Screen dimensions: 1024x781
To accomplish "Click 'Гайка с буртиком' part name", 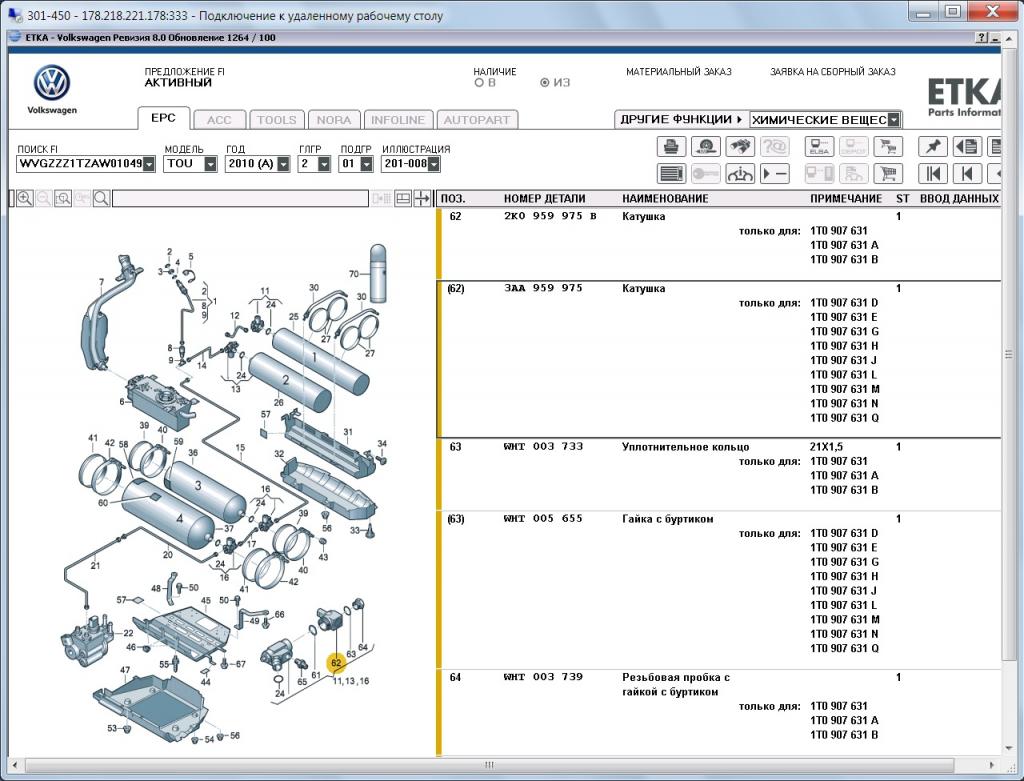I will (667, 518).
